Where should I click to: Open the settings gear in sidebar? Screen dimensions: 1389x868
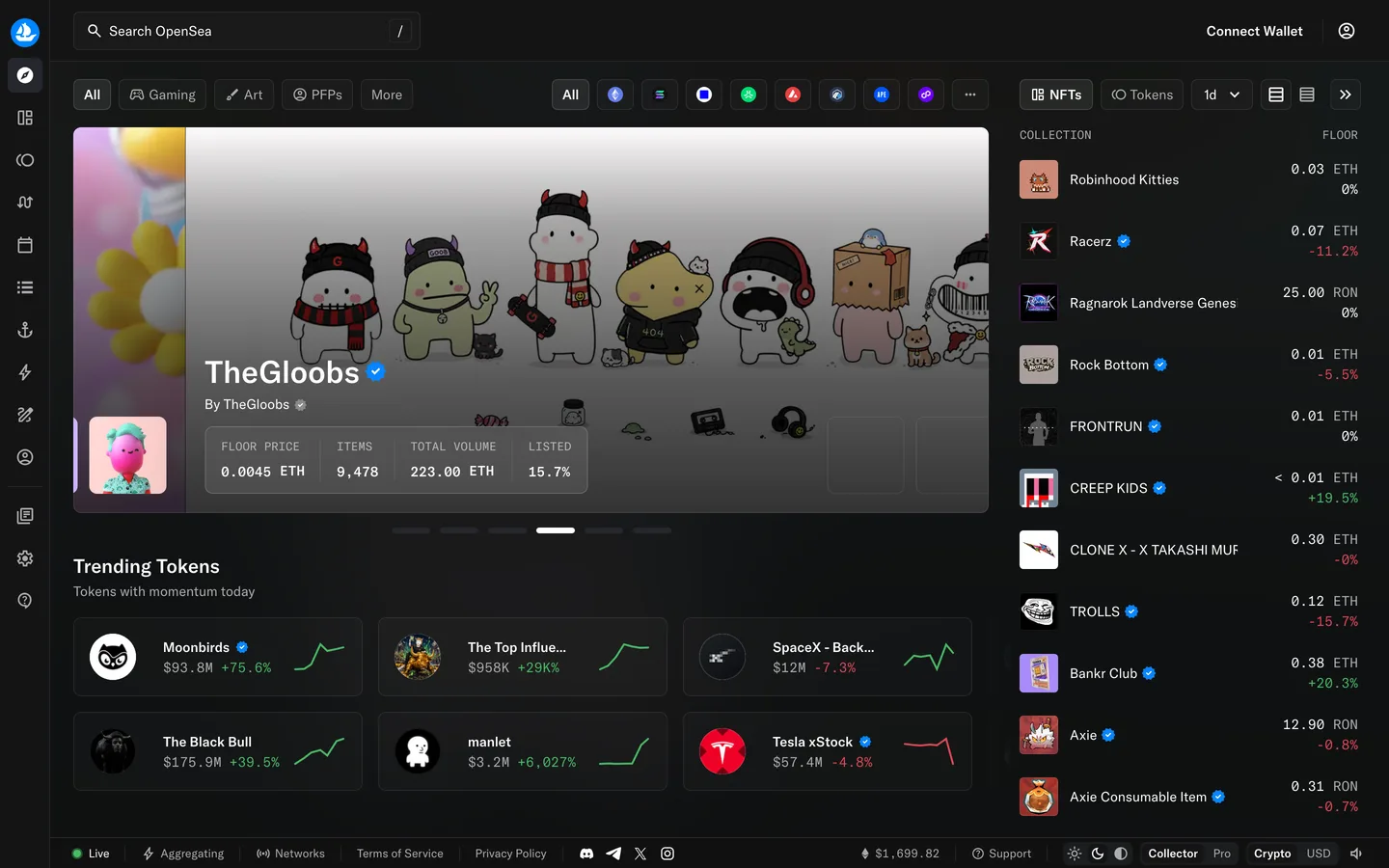click(x=25, y=558)
